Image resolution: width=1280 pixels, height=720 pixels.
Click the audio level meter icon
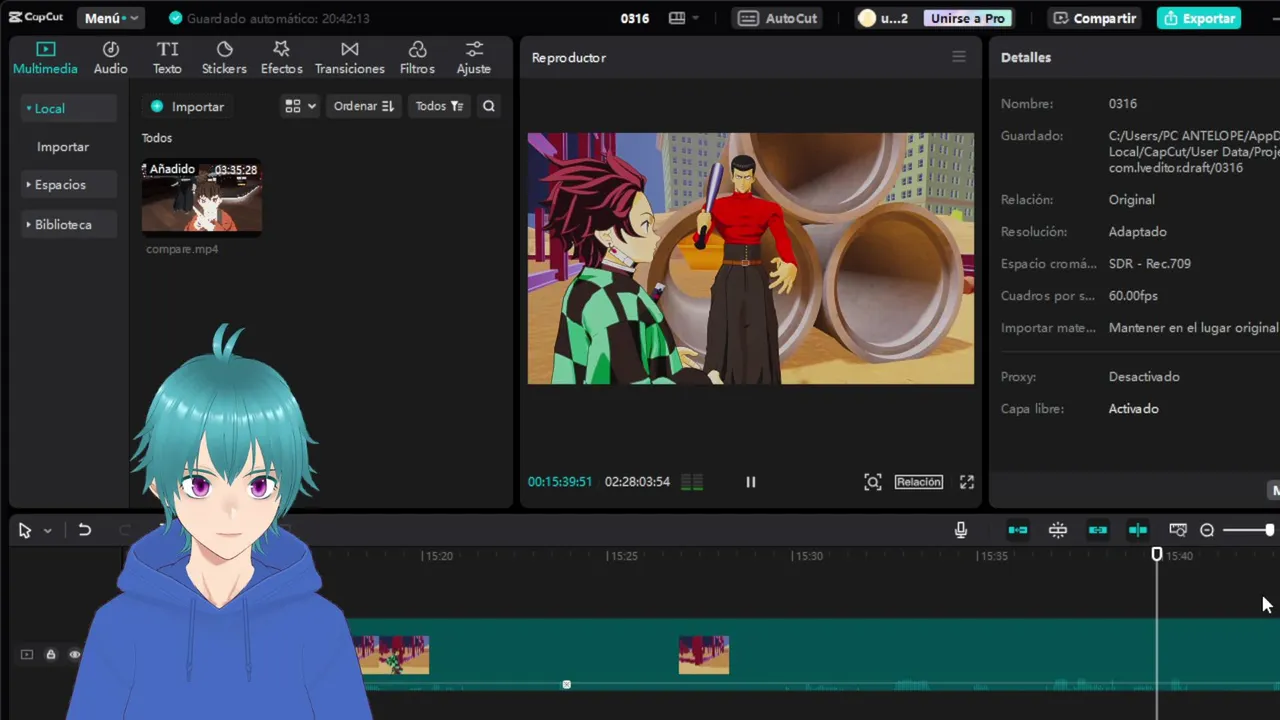tap(692, 482)
